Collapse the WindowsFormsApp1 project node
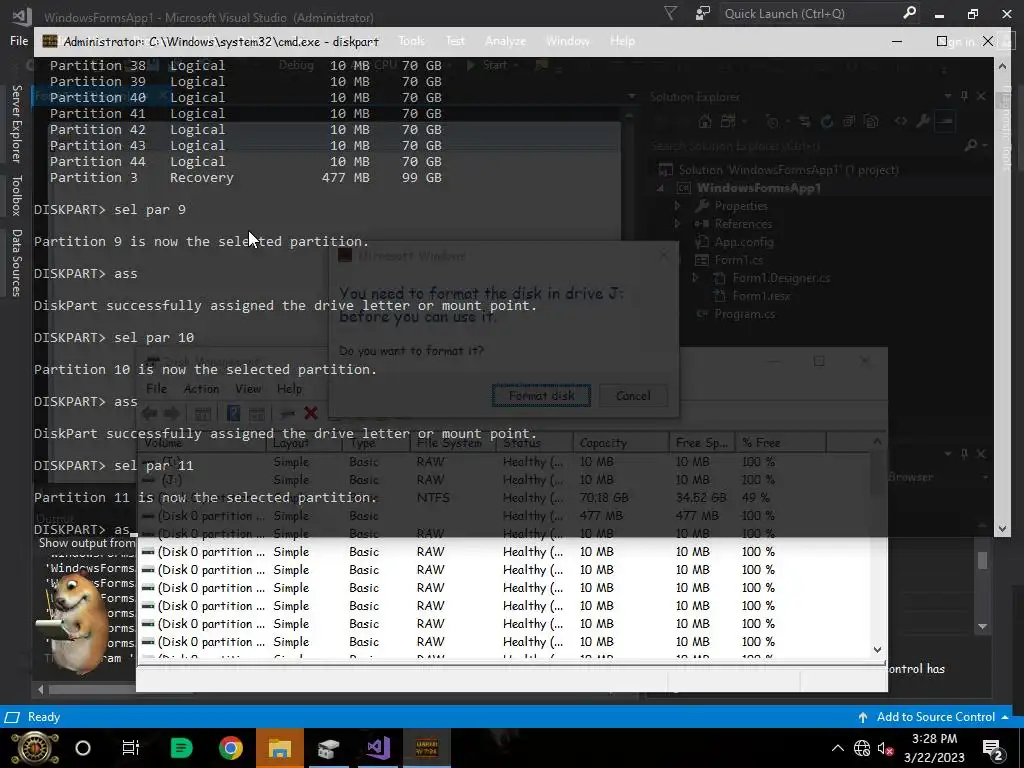The height and width of the screenshot is (768, 1024). click(x=660, y=188)
